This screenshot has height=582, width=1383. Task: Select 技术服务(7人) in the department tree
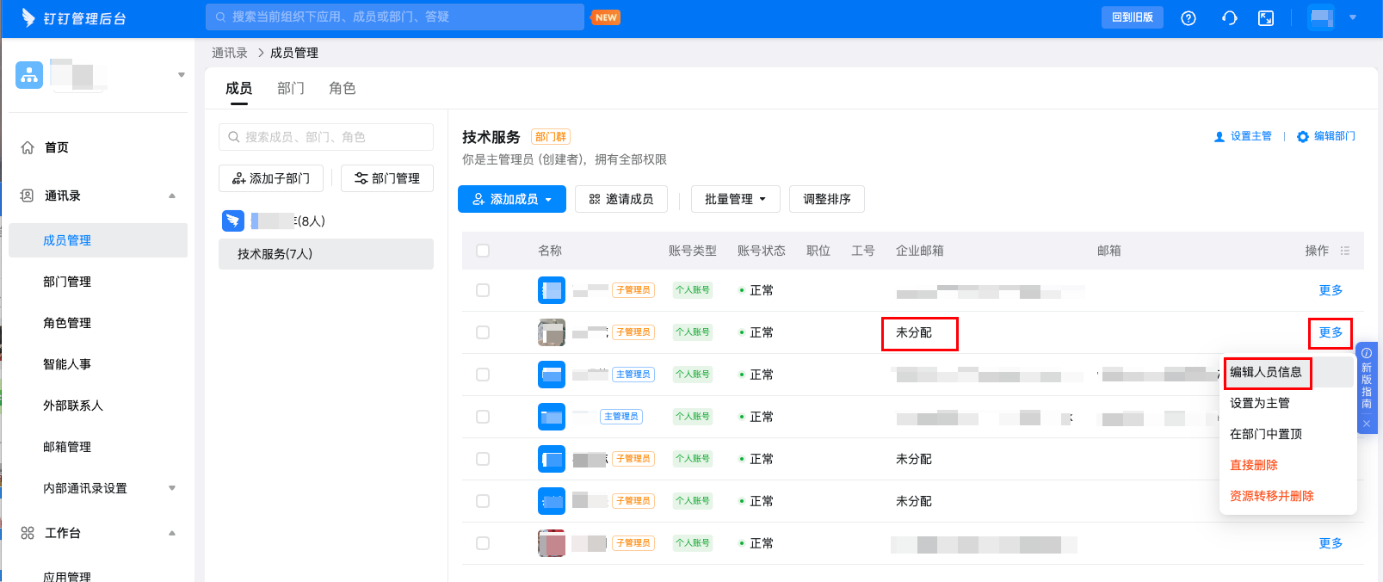pos(326,254)
